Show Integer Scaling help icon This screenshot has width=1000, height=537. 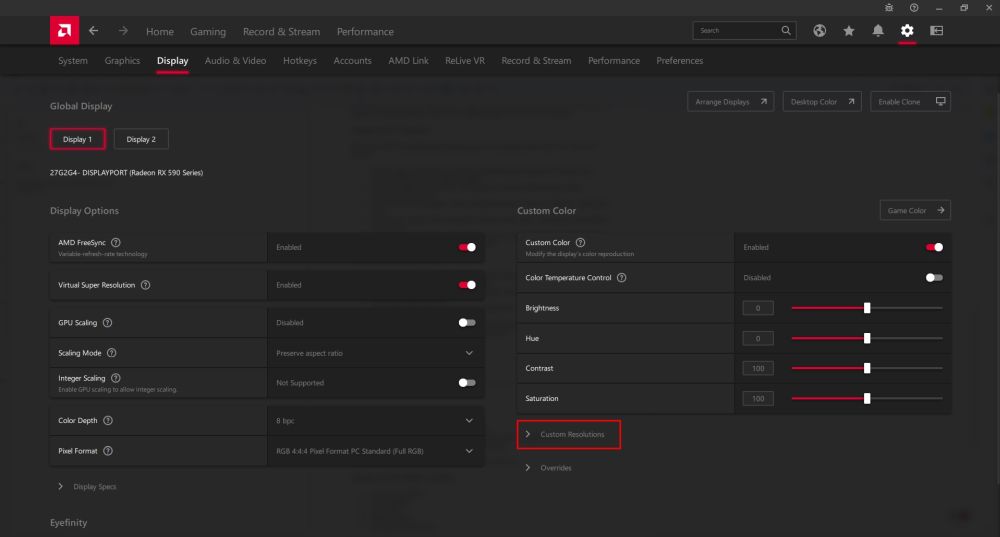tap(115, 378)
